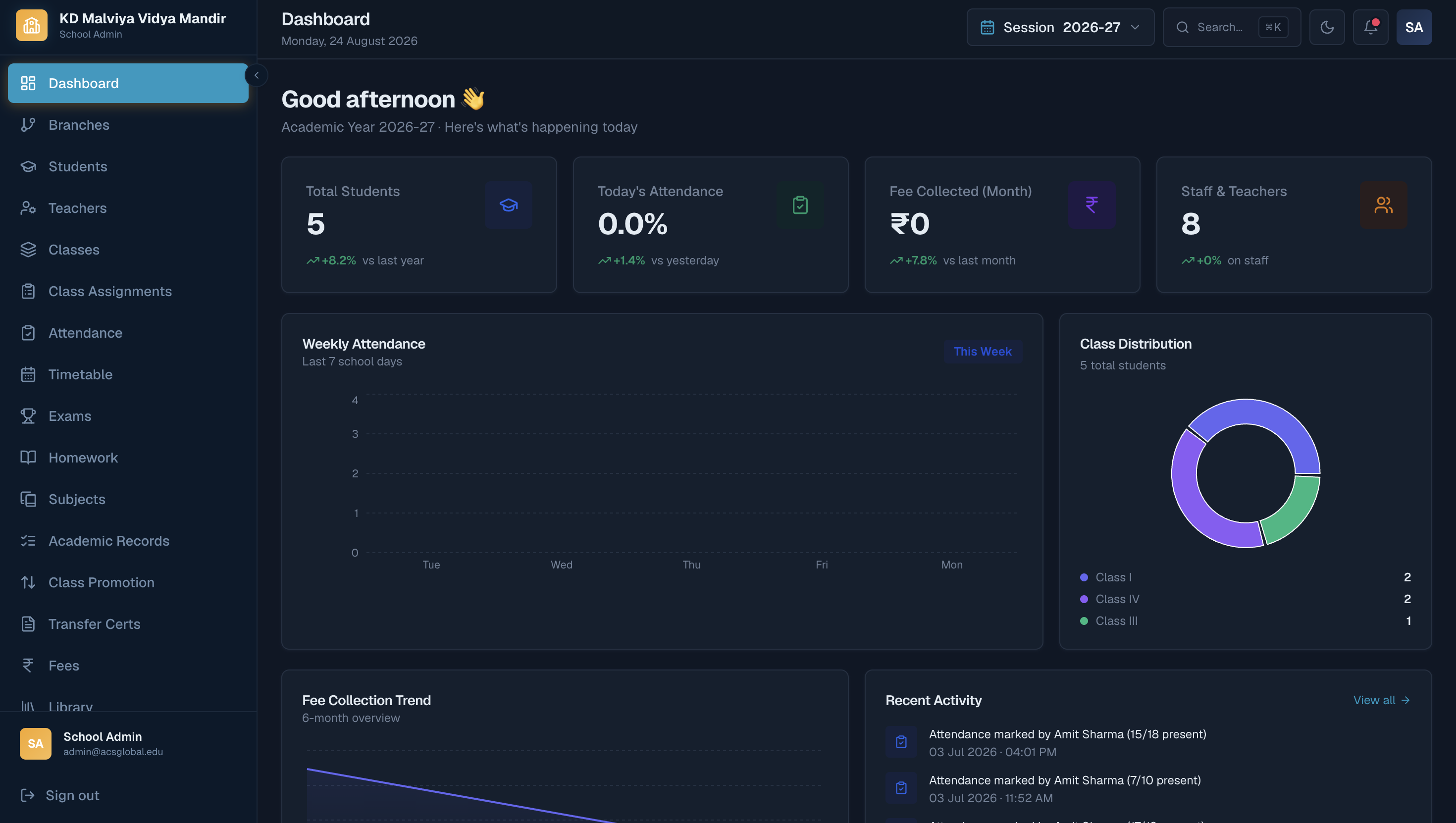Click the Timetable calendar icon
1456x823 pixels.
coord(28,374)
